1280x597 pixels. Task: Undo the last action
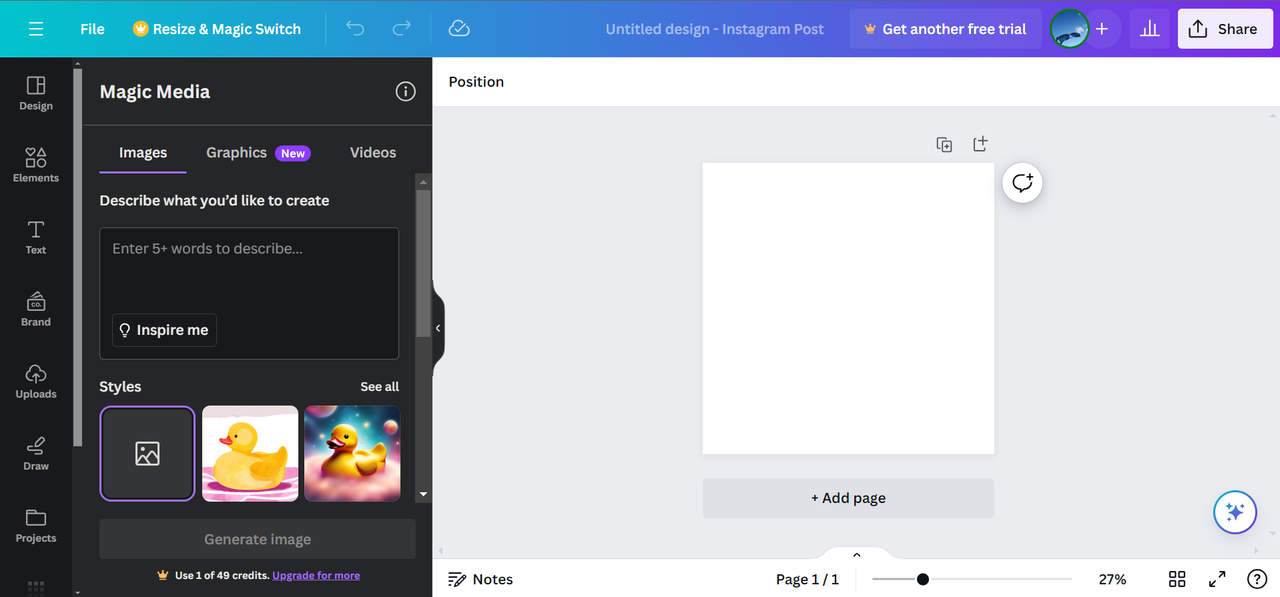point(355,29)
